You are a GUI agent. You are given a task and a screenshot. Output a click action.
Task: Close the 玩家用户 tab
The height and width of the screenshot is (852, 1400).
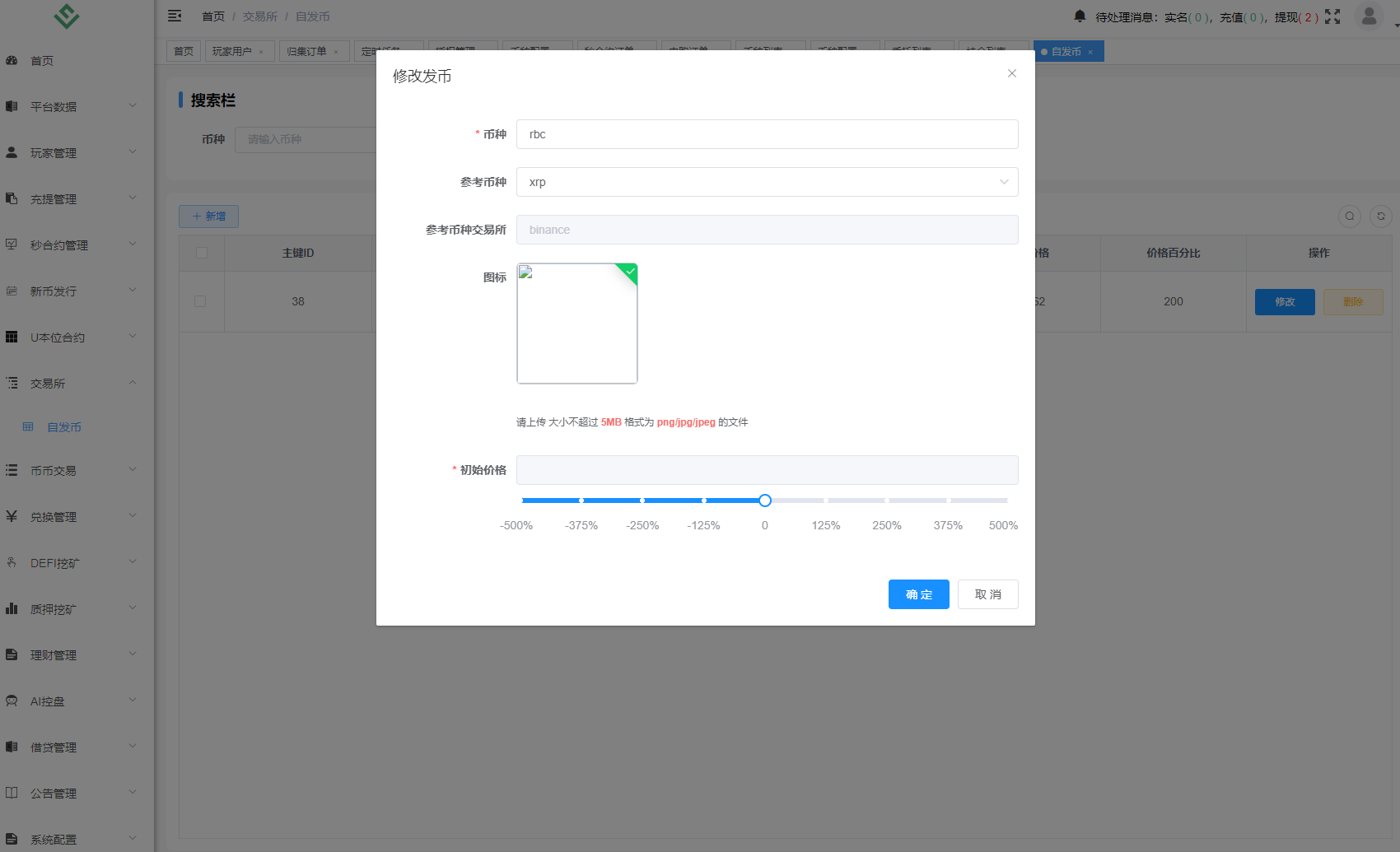[x=261, y=52]
